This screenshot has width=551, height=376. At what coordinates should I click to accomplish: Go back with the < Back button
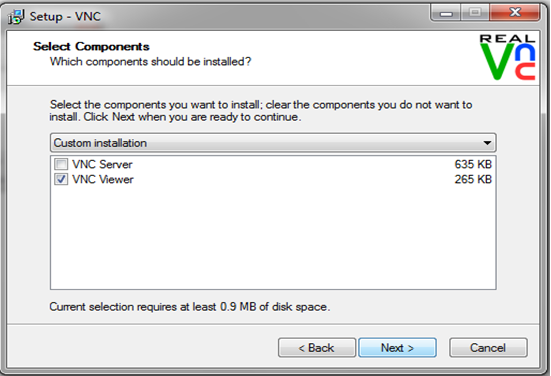pyautogui.click(x=317, y=348)
